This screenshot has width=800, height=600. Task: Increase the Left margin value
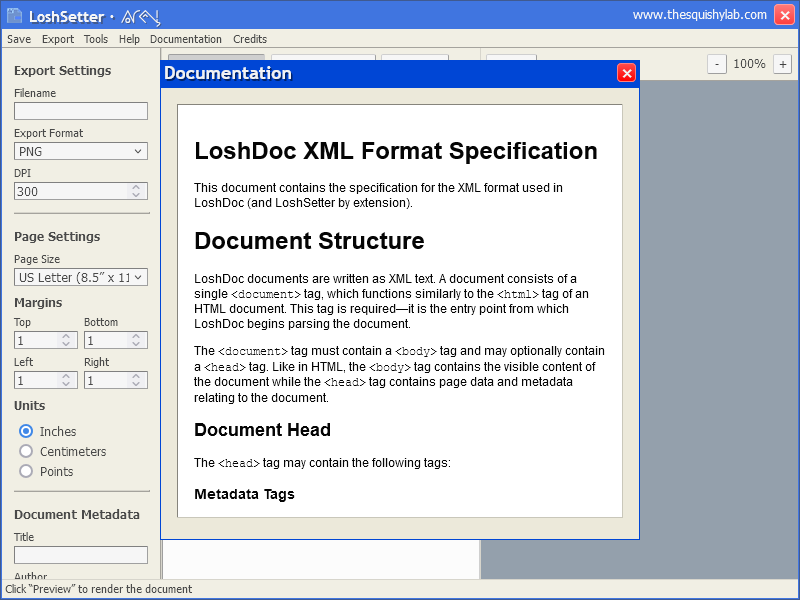pyautogui.click(x=66, y=376)
